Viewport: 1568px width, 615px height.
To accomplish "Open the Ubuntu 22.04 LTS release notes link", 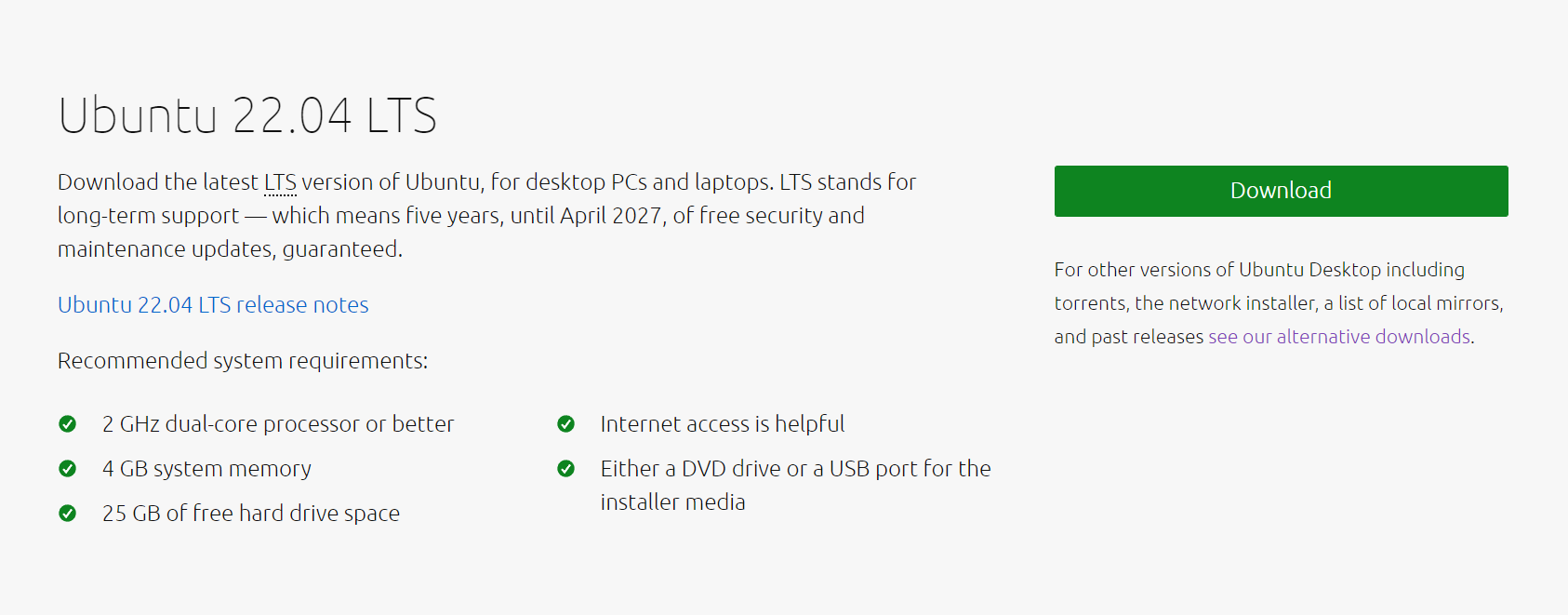I will [213, 305].
